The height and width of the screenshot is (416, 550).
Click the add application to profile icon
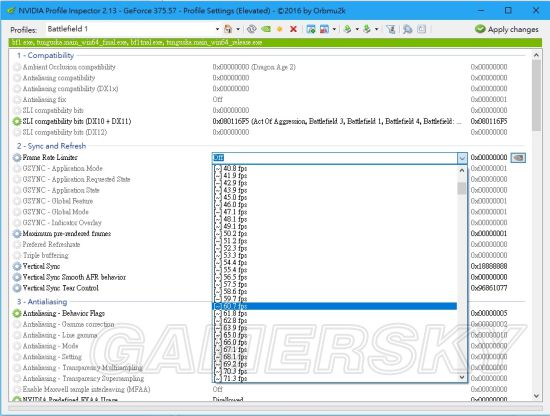click(x=311, y=29)
